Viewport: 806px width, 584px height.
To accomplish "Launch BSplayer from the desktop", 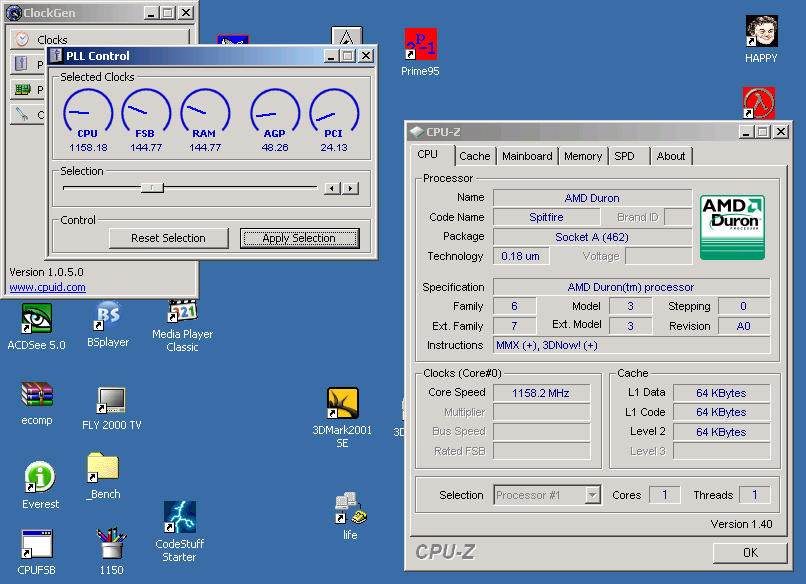I will click(x=108, y=318).
